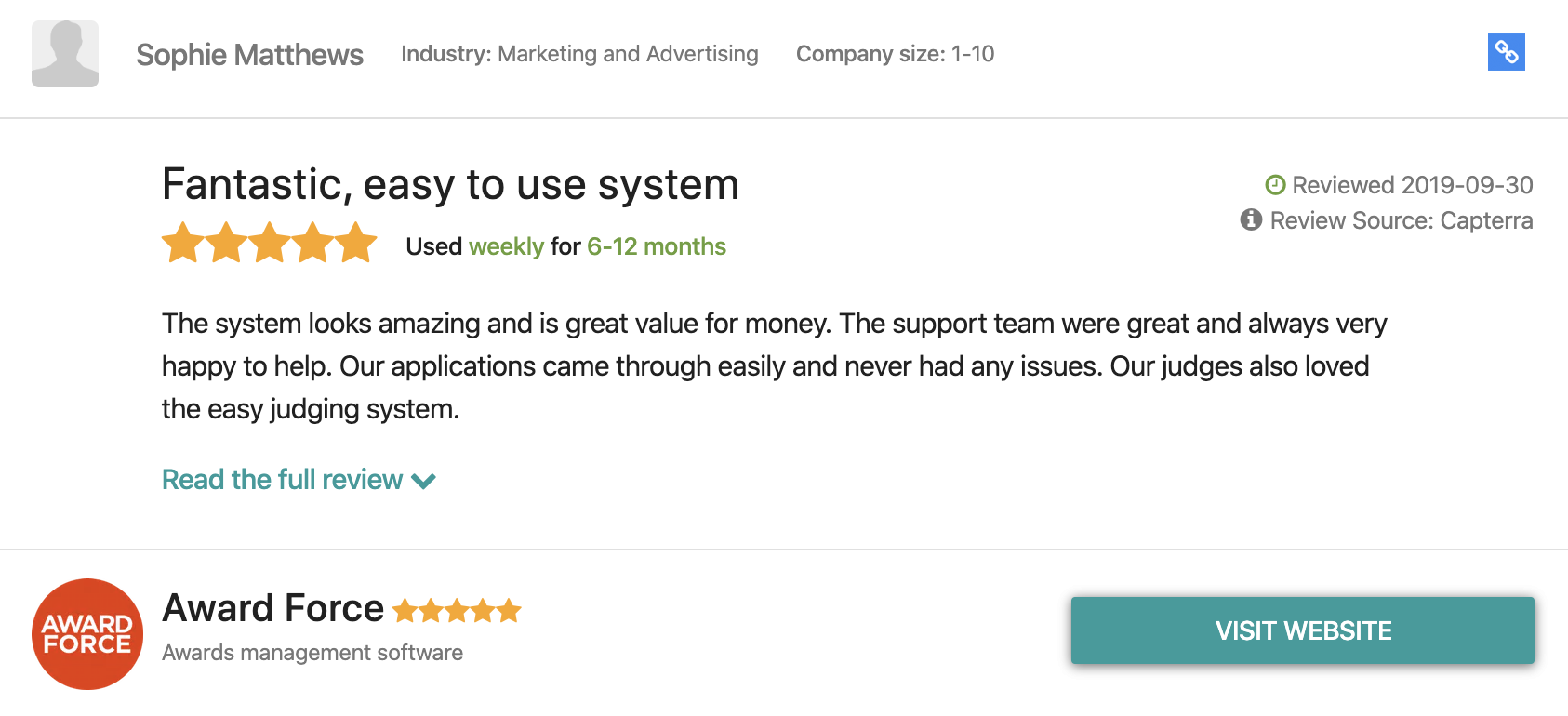This screenshot has height=716, width=1568.
Task: Click the green 'weekly' usage frequency text
Action: [x=506, y=246]
